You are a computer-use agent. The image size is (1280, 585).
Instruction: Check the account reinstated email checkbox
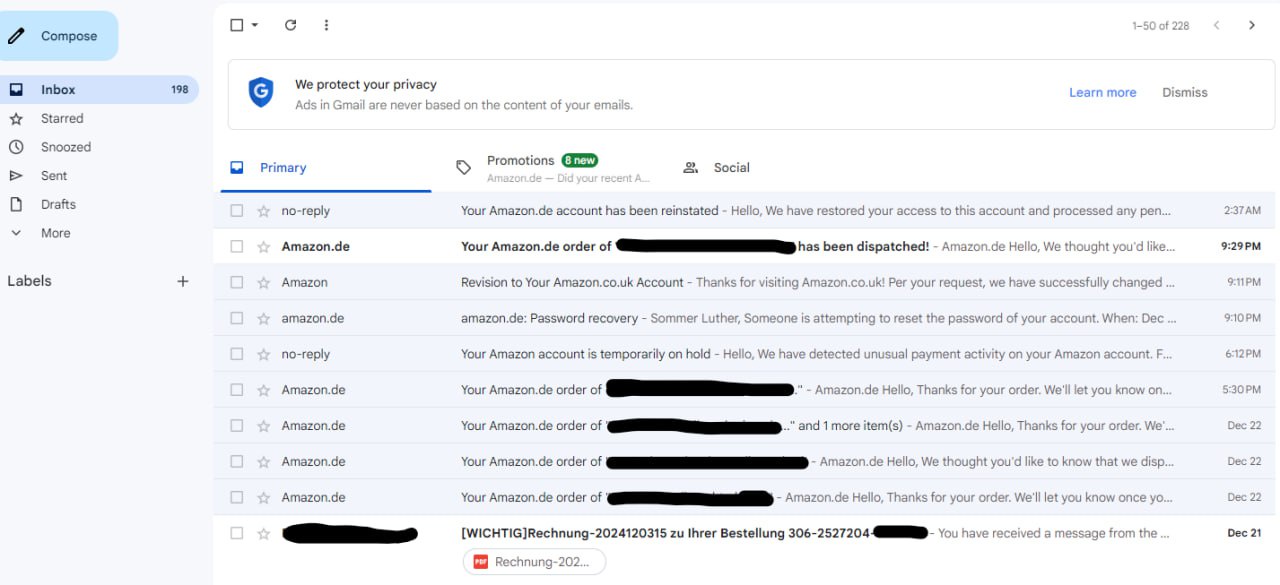[237, 211]
